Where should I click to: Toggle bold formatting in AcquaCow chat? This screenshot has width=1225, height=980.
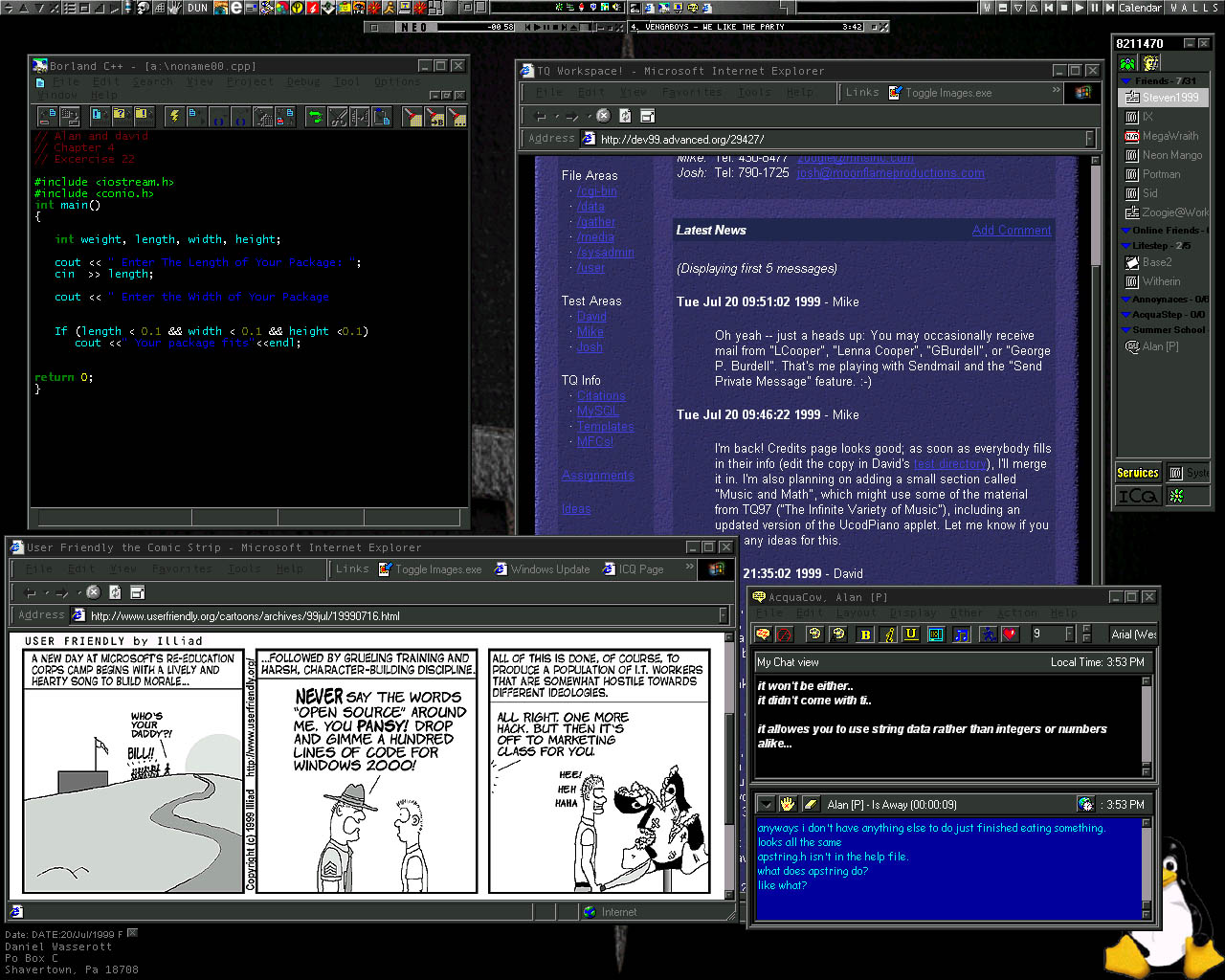[x=865, y=634]
